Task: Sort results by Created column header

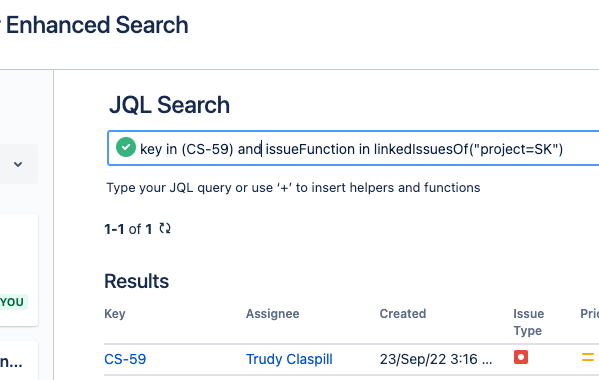Action: pyautogui.click(x=403, y=314)
